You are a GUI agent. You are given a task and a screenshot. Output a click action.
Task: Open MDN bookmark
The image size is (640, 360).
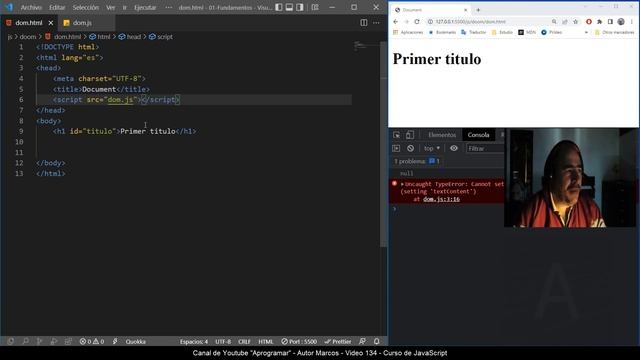coord(527,32)
